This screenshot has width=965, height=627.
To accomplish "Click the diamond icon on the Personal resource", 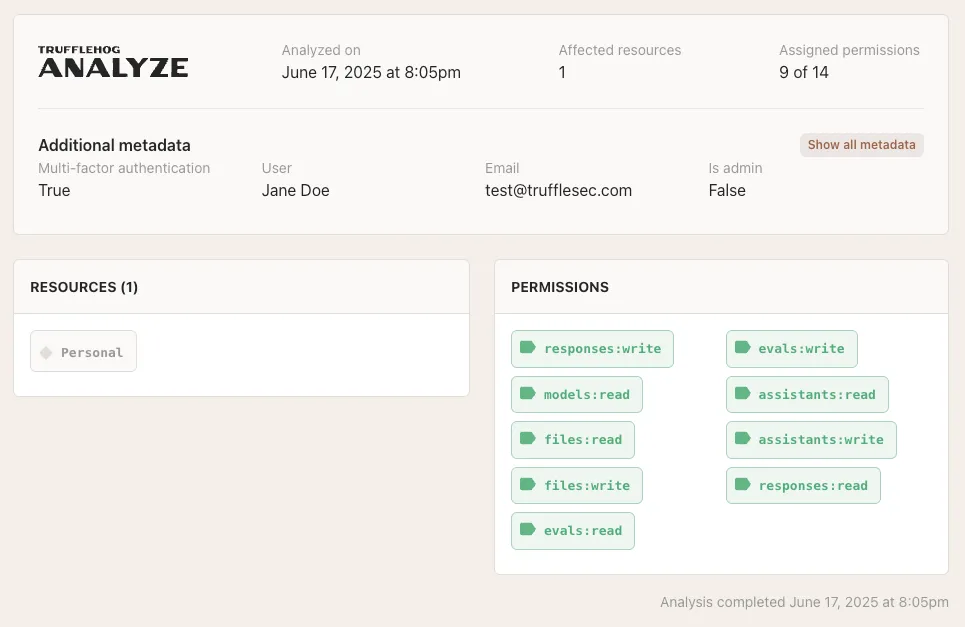I will pyautogui.click(x=46, y=353).
